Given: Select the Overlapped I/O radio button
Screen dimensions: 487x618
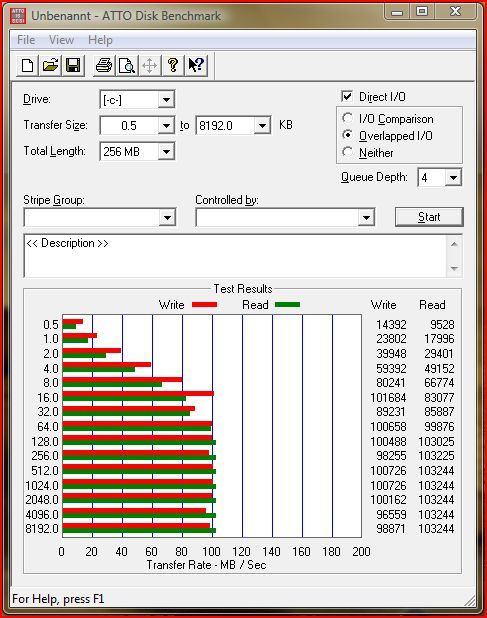Looking at the screenshot, I should click(347, 135).
